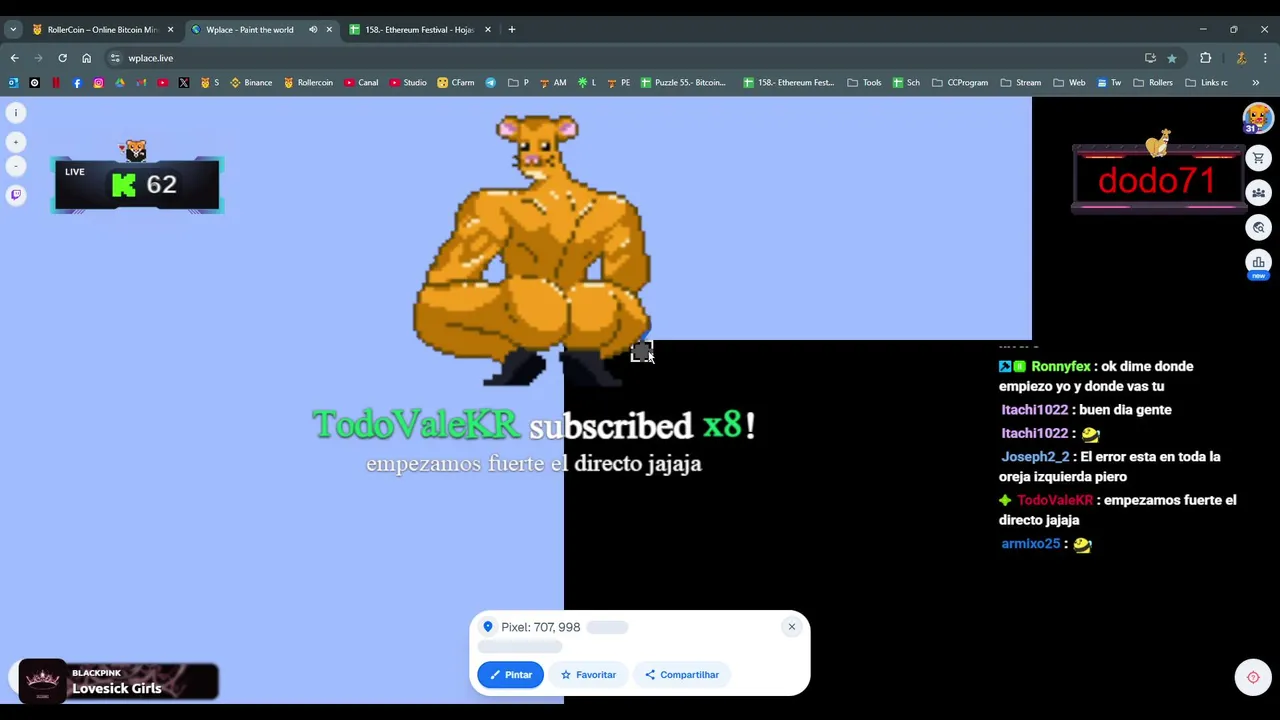Click the info button on Wplace map
Viewport: 1280px width, 720px height.
(16, 113)
